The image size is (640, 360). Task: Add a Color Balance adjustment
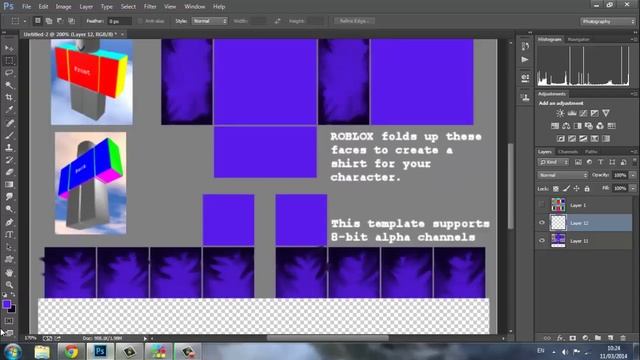coord(566,126)
